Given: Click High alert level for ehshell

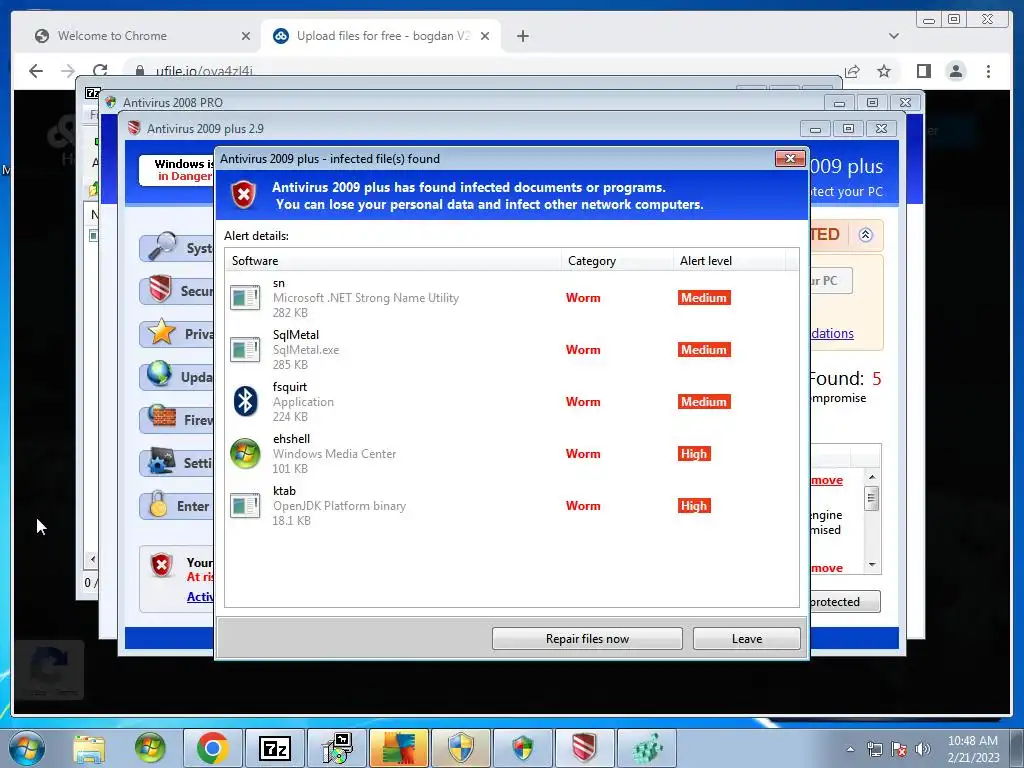Looking at the screenshot, I should click(694, 454).
